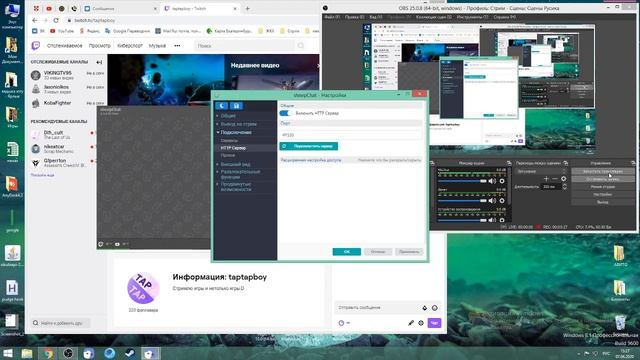Image resolution: width=640 pixels, height=360 pixels.
Task: Open Steam from the taskbar
Action: [x=130, y=353]
